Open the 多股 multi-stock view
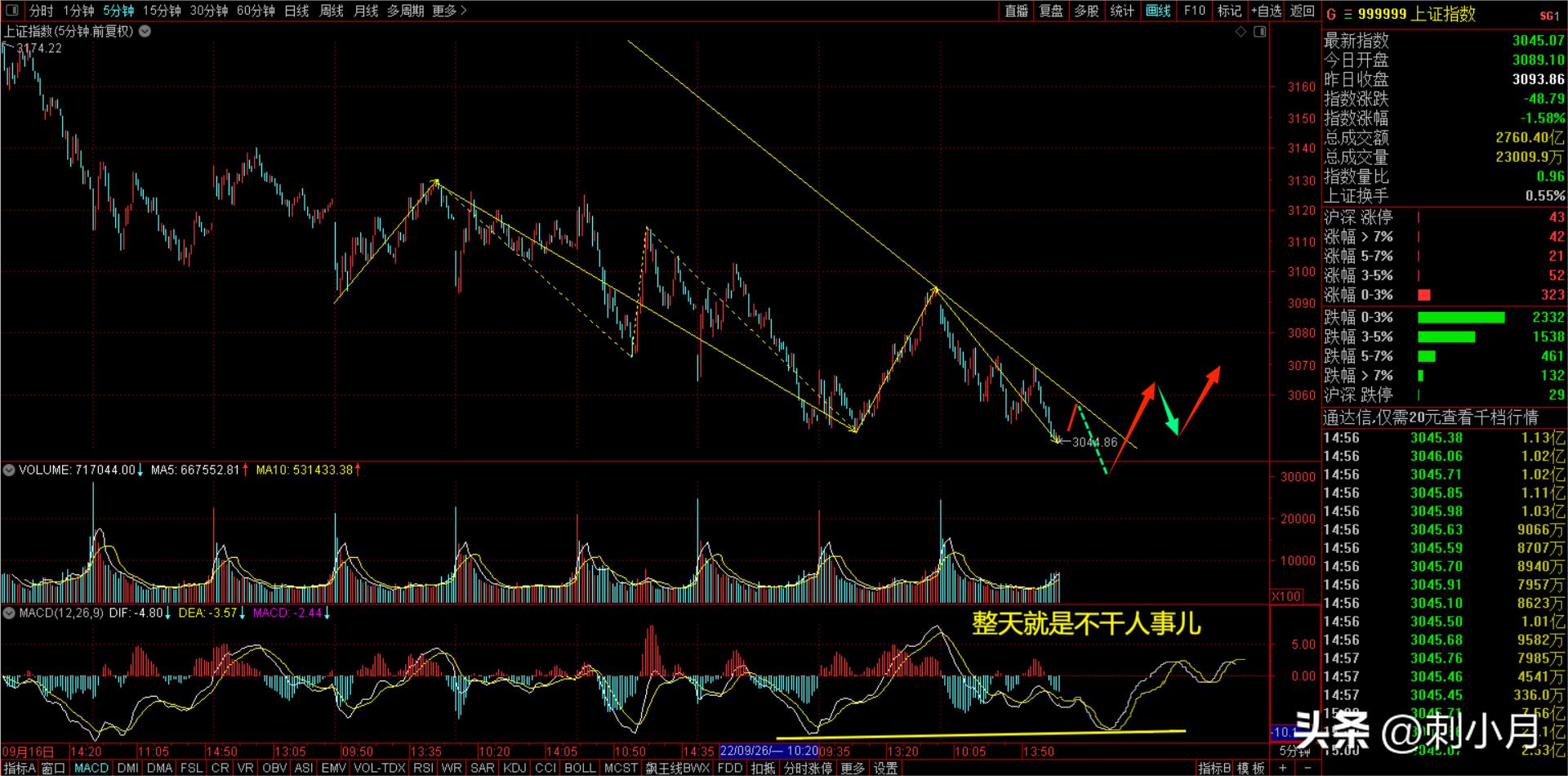The width and height of the screenshot is (1568, 776). click(1086, 11)
